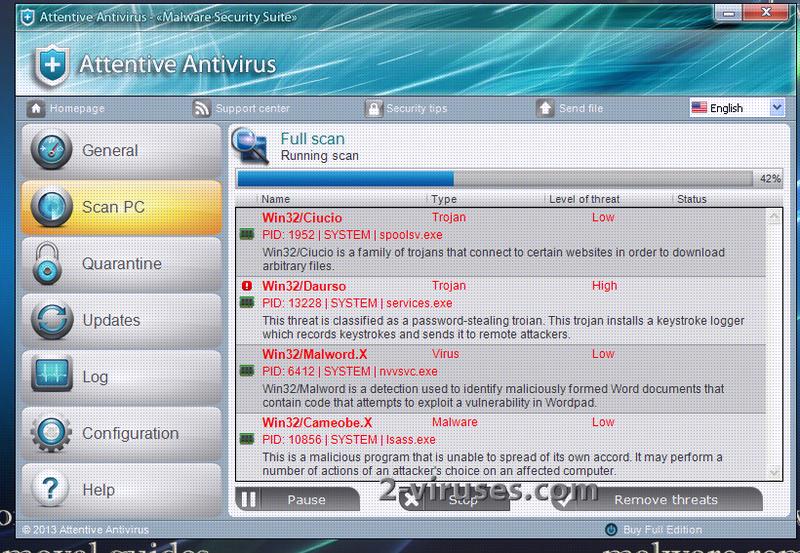This screenshot has height=553, width=800.
Task: Click the Help question mark icon
Action: click(50, 489)
